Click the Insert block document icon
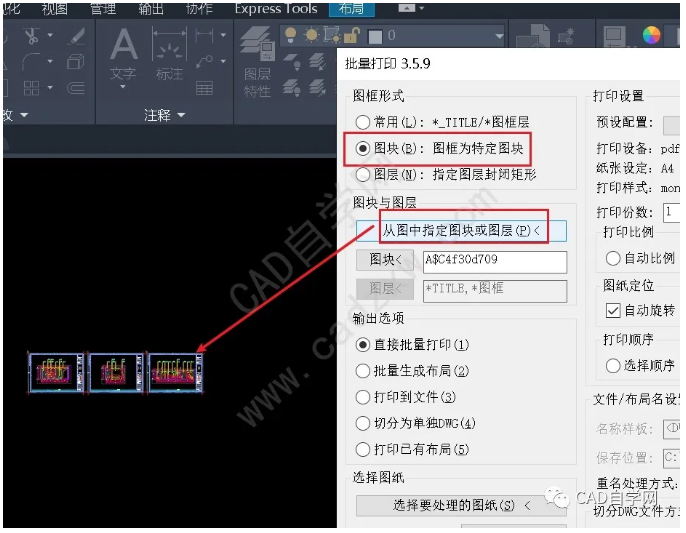This screenshot has height=533, width=686. (x=534, y=36)
